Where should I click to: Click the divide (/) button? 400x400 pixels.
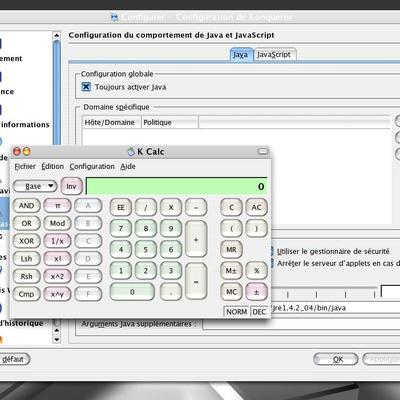[146, 207]
